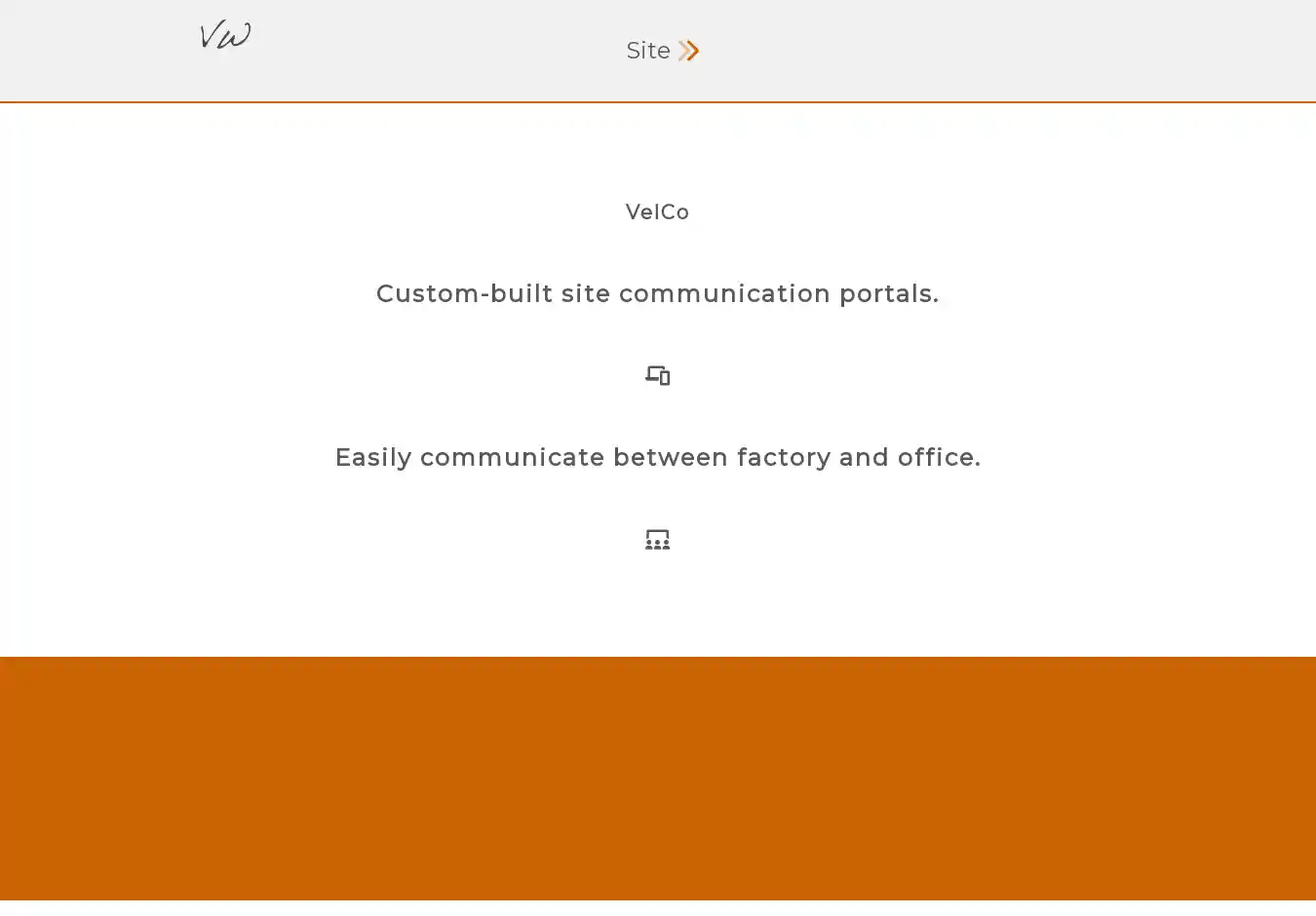Click the word "Custom-built" in the tagline
Viewport: 1316px width, 916px height.
(x=464, y=293)
